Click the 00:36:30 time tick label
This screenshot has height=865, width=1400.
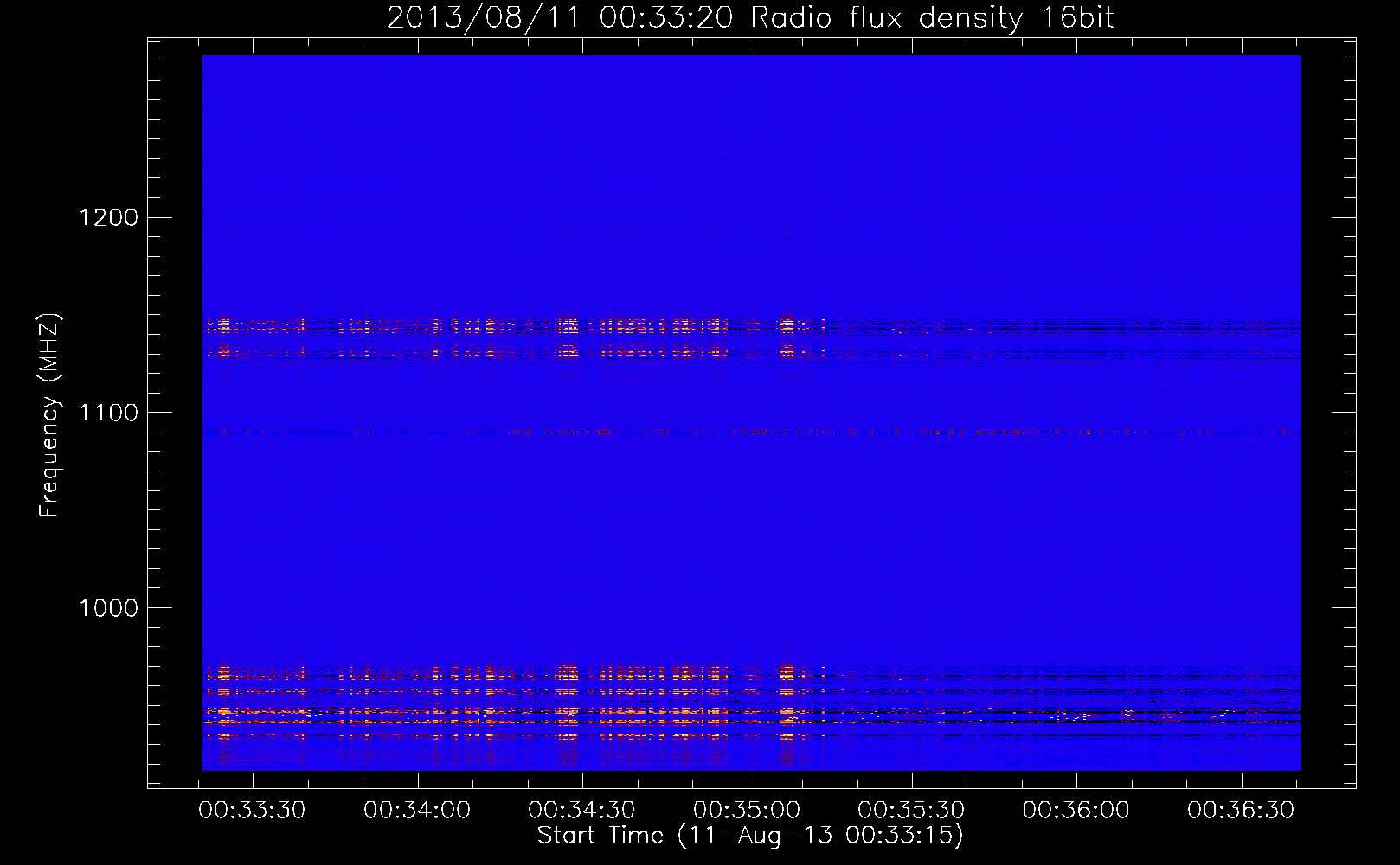[1241, 811]
